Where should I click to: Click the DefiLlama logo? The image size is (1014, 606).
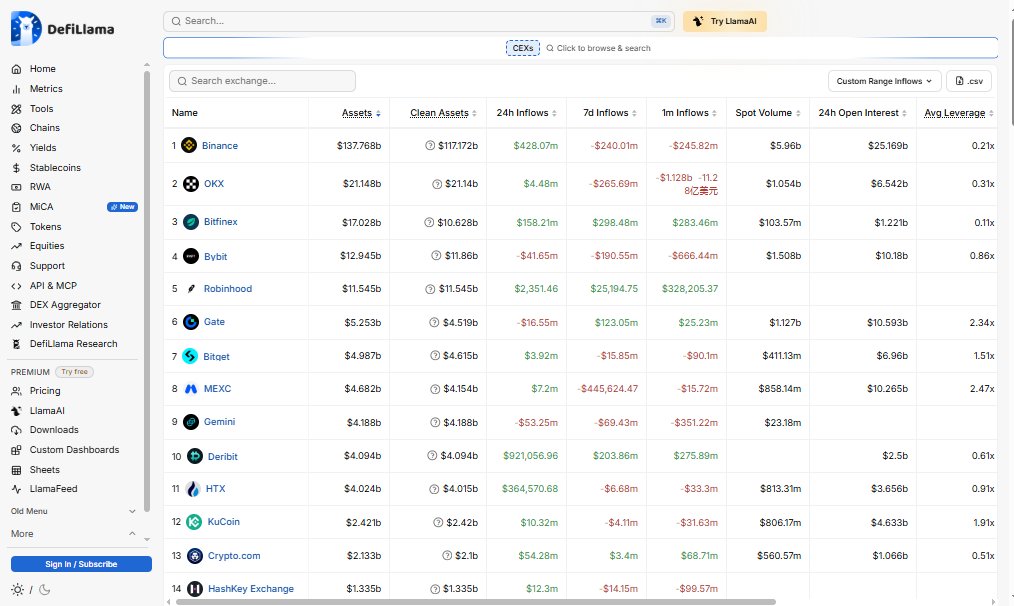click(63, 28)
